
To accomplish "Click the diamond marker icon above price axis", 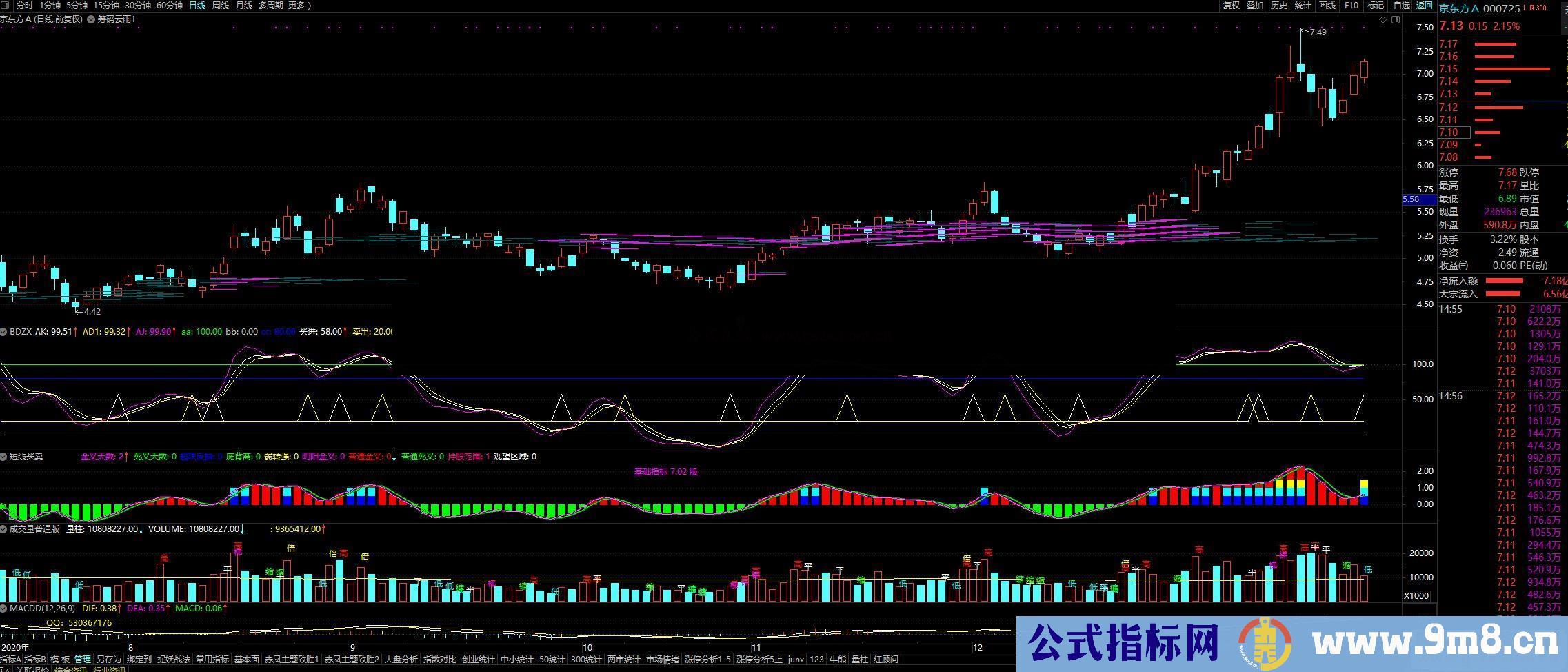I will 1383,20.
